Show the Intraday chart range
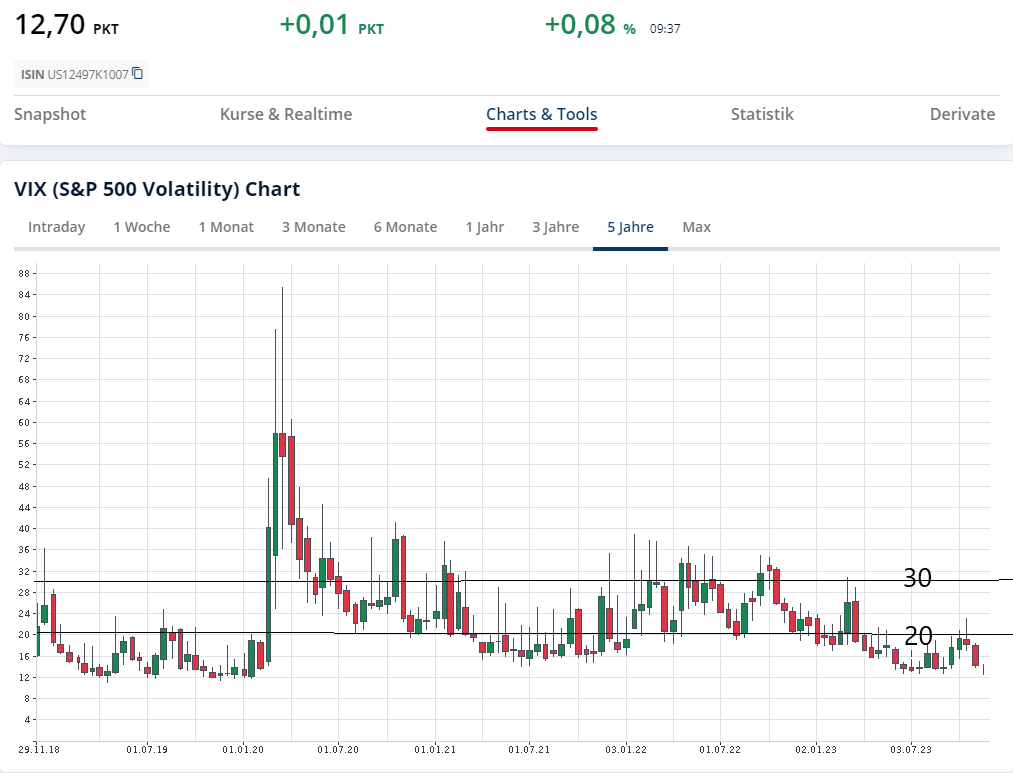The height and width of the screenshot is (773, 1013). [x=57, y=227]
